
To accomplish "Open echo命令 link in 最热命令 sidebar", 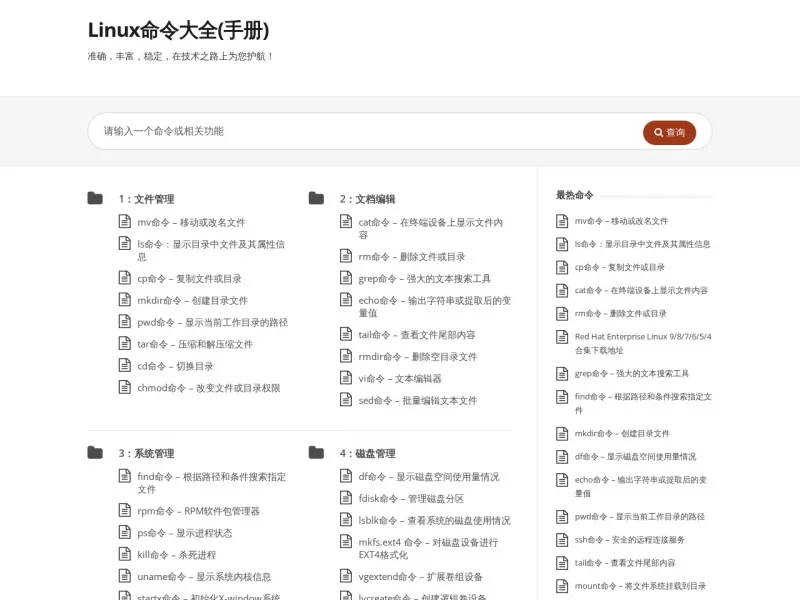I will tap(641, 486).
